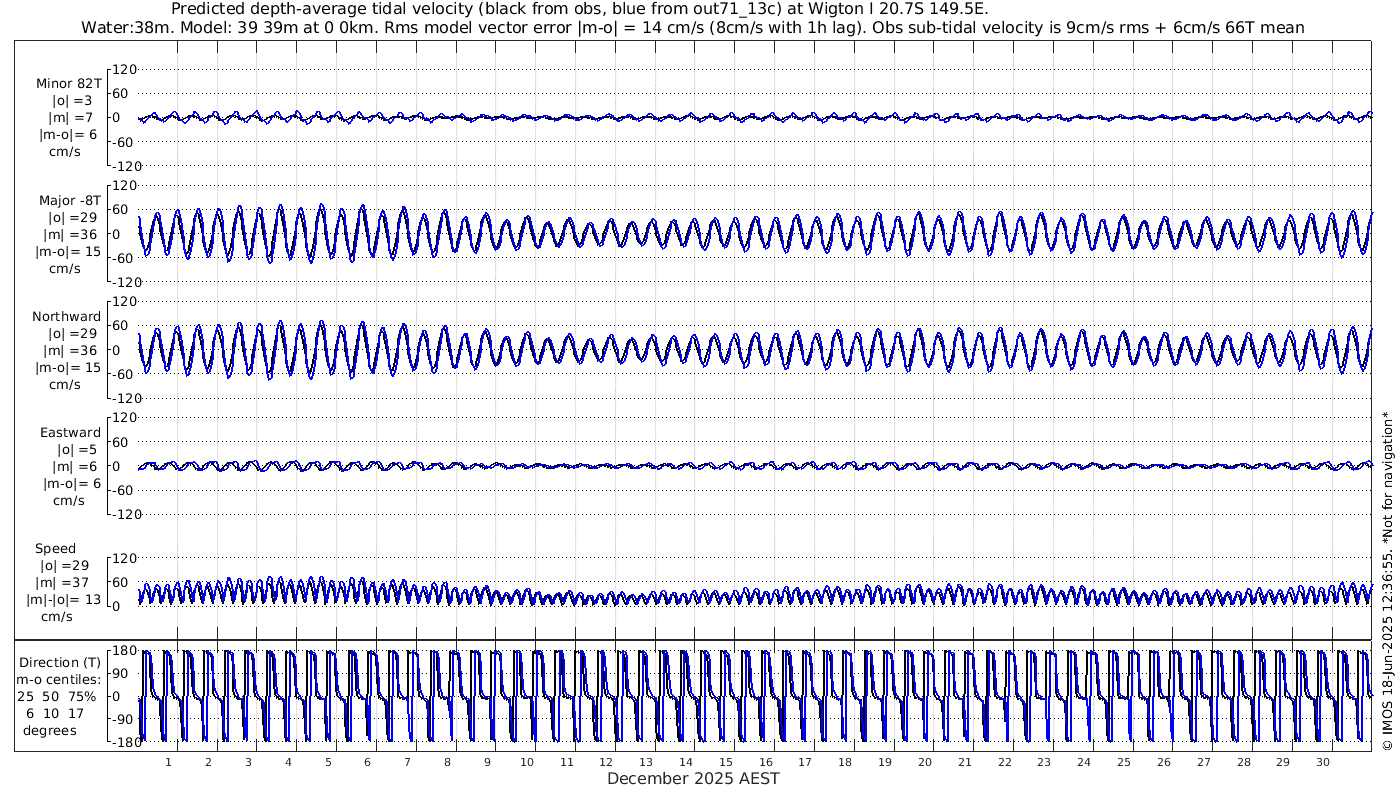Click the 'Water:38m. Model: 39 39m' subtitle line
The width and height of the screenshot is (1400, 800).
(x=693, y=27)
